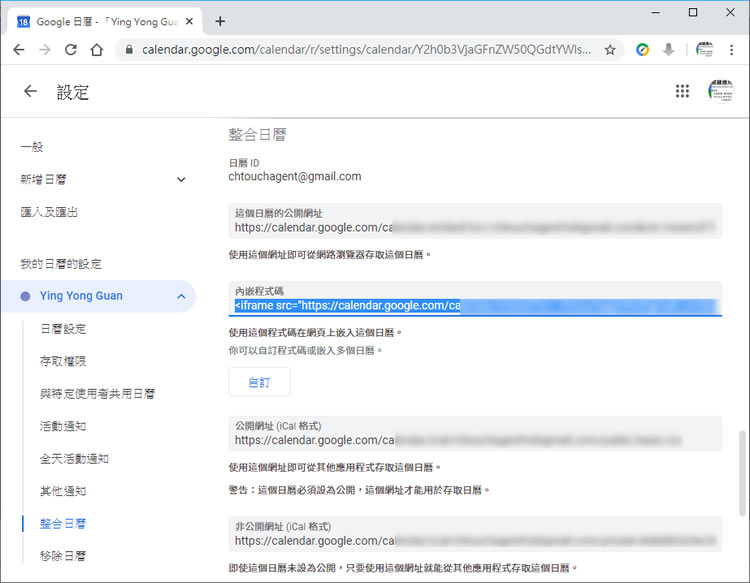This screenshot has width=750, height=583.
Task: Bookmark this page with the star icon
Action: tap(610, 49)
